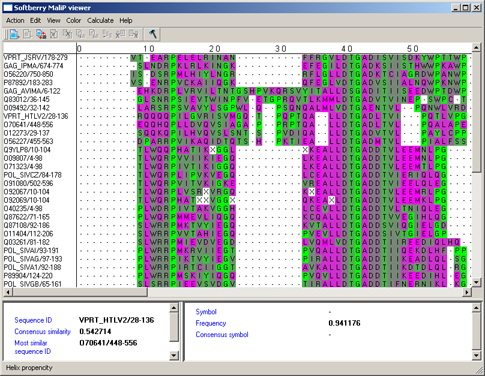Viewport: 485px width, 376px height.
Task: Click the horizontal scrollbar right arrow
Action: tap(467, 292)
